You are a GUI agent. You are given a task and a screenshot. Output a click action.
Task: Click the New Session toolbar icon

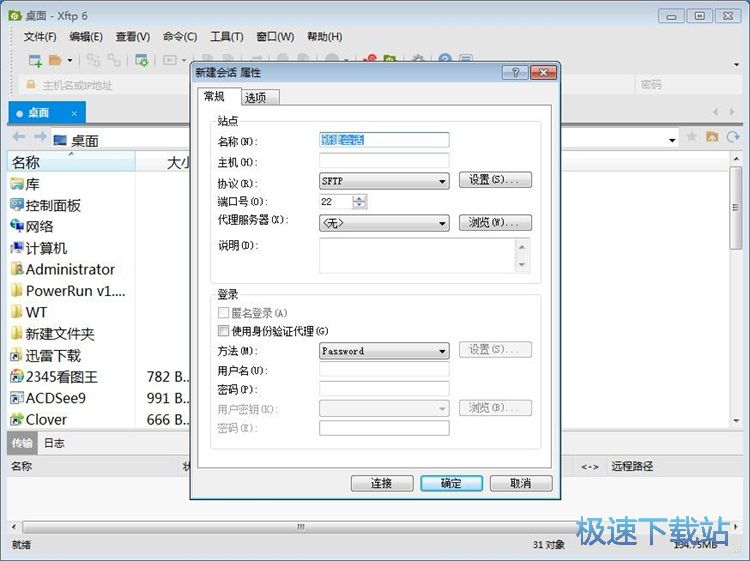pos(35,60)
